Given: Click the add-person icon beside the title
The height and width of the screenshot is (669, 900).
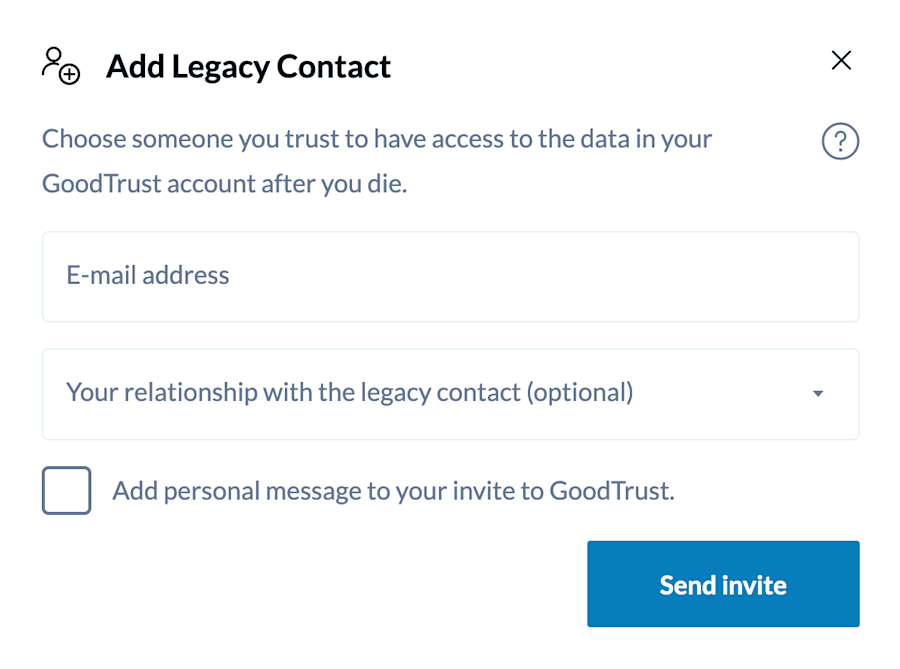Looking at the screenshot, I should [60, 66].
